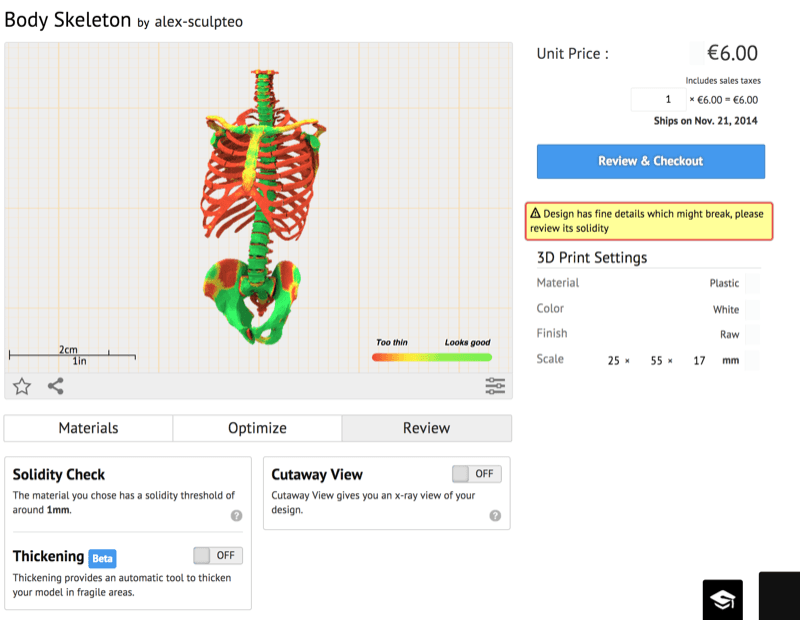Click the favorite star icon below viewer

(22, 386)
